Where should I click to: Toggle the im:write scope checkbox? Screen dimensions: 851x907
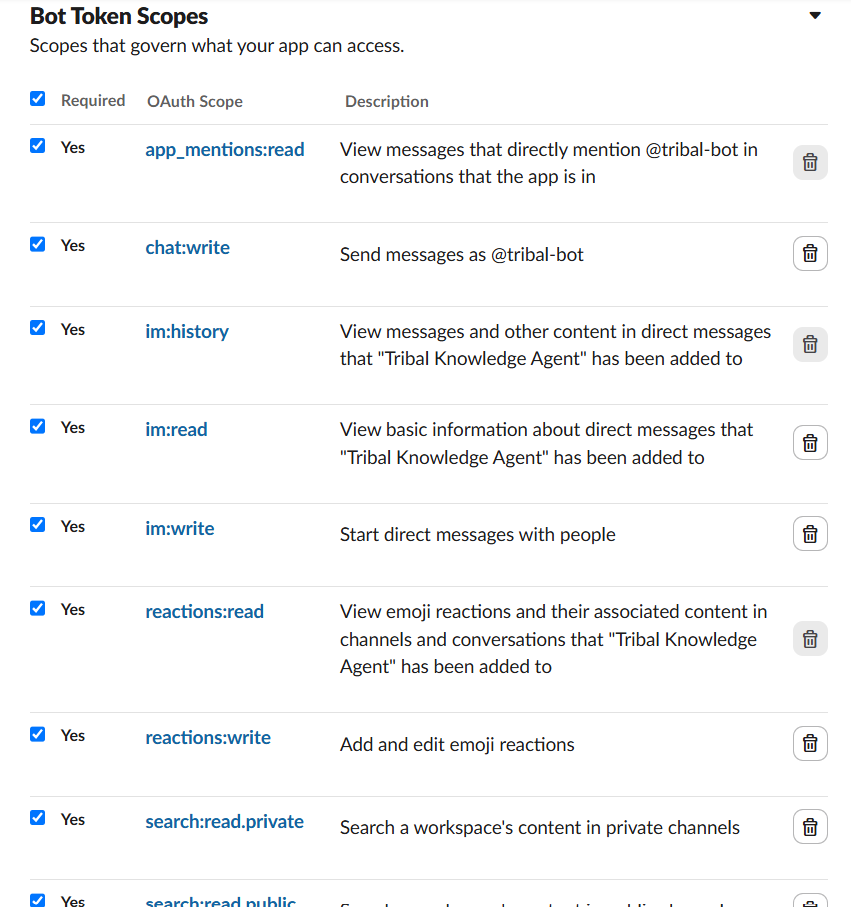point(38,525)
